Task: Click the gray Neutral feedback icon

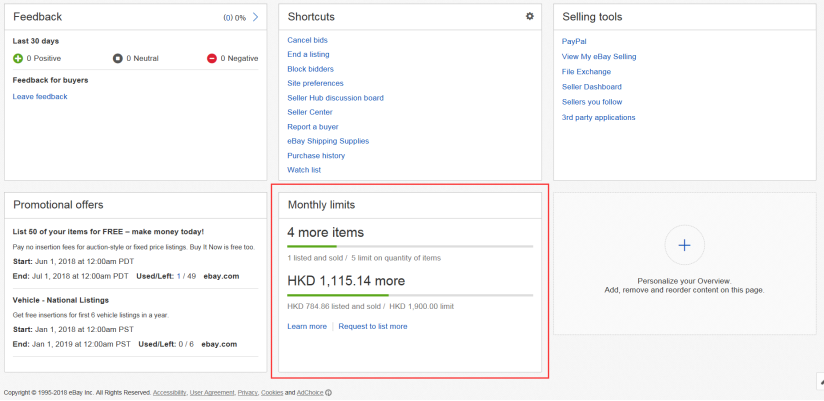Action: click(118, 59)
